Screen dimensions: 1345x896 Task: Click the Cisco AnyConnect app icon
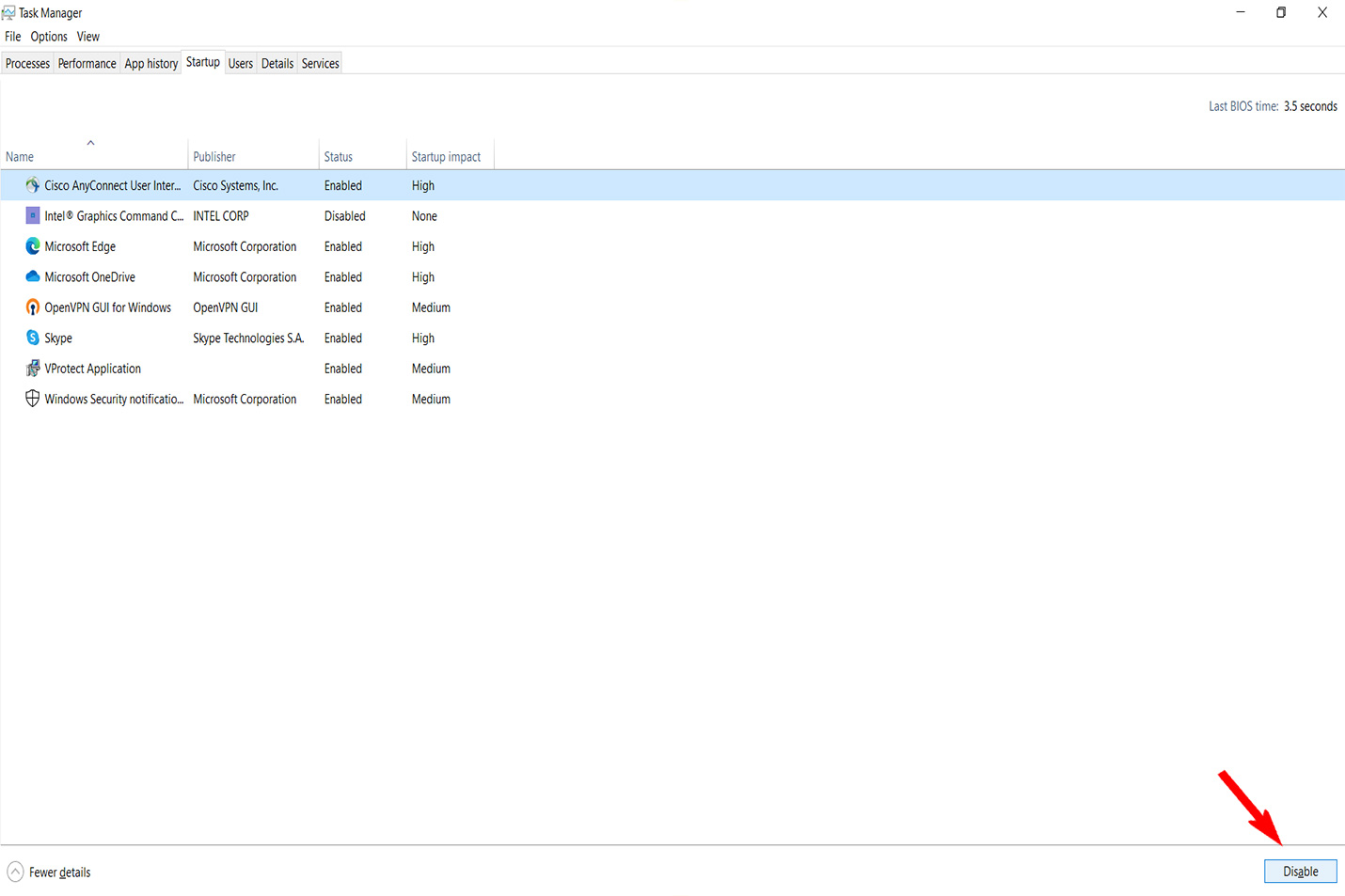(33, 185)
